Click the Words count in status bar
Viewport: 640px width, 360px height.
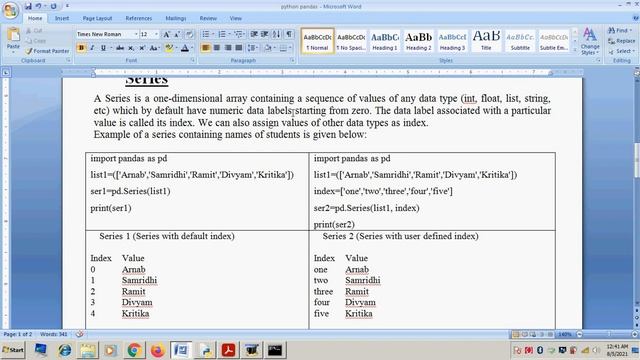[53, 334]
